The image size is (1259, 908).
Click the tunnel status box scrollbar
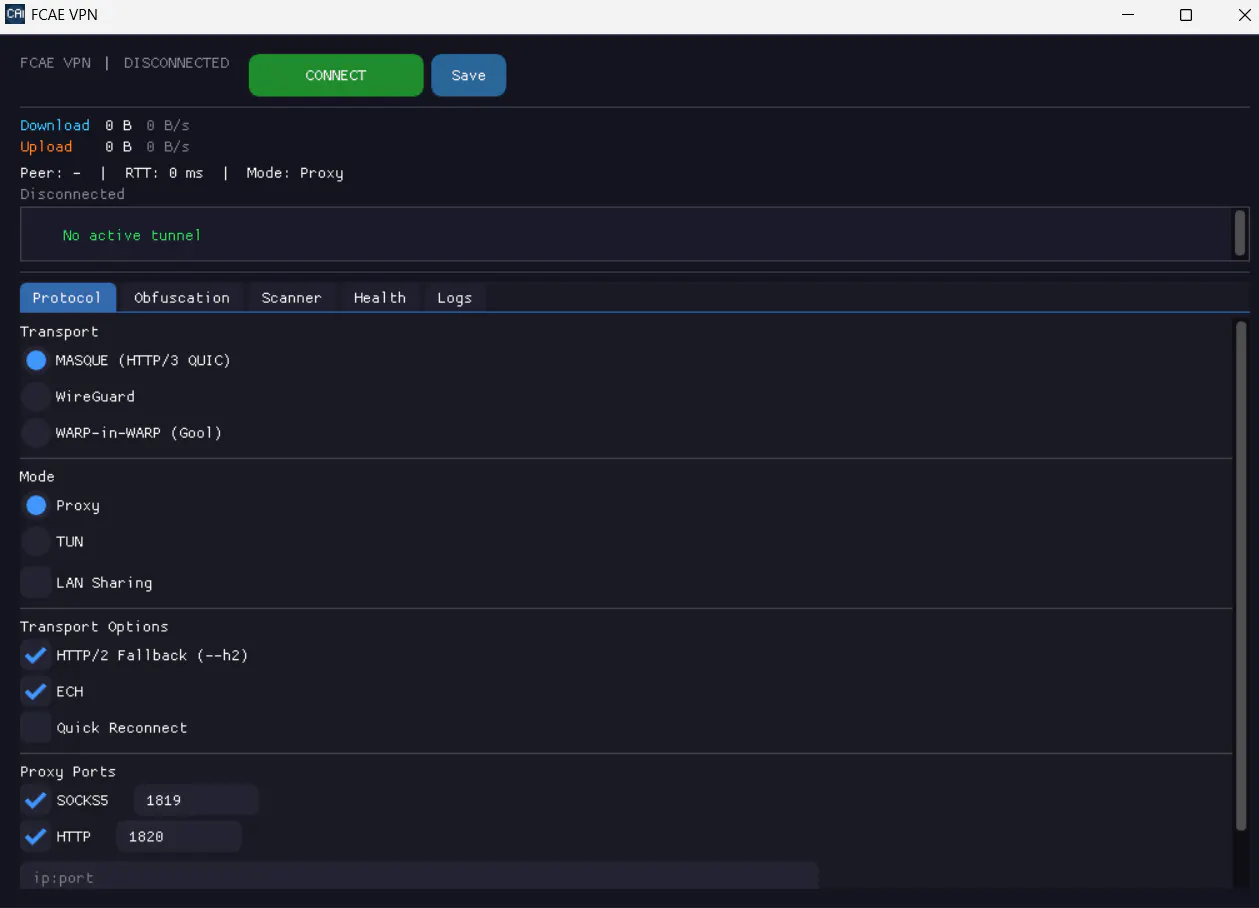[x=1240, y=232]
